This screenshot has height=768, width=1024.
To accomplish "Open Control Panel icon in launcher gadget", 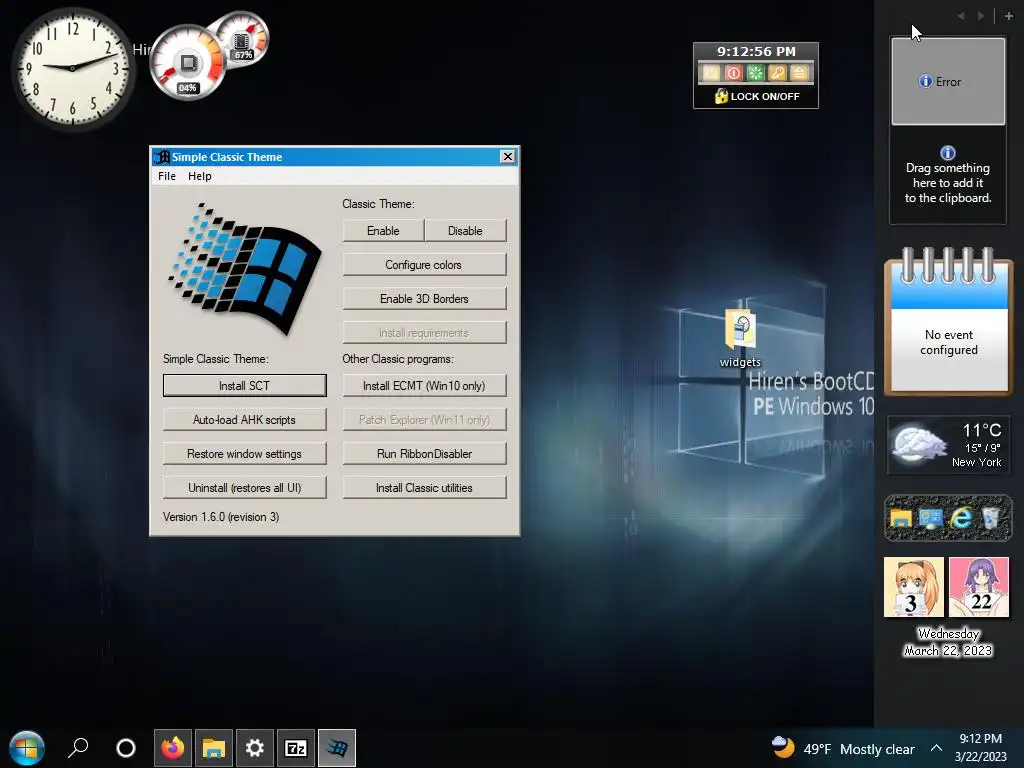I will click(931, 519).
